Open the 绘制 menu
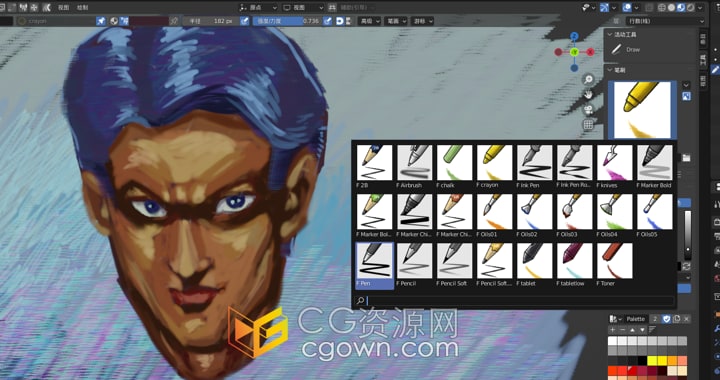The image size is (720, 380). tap(82, 8)
